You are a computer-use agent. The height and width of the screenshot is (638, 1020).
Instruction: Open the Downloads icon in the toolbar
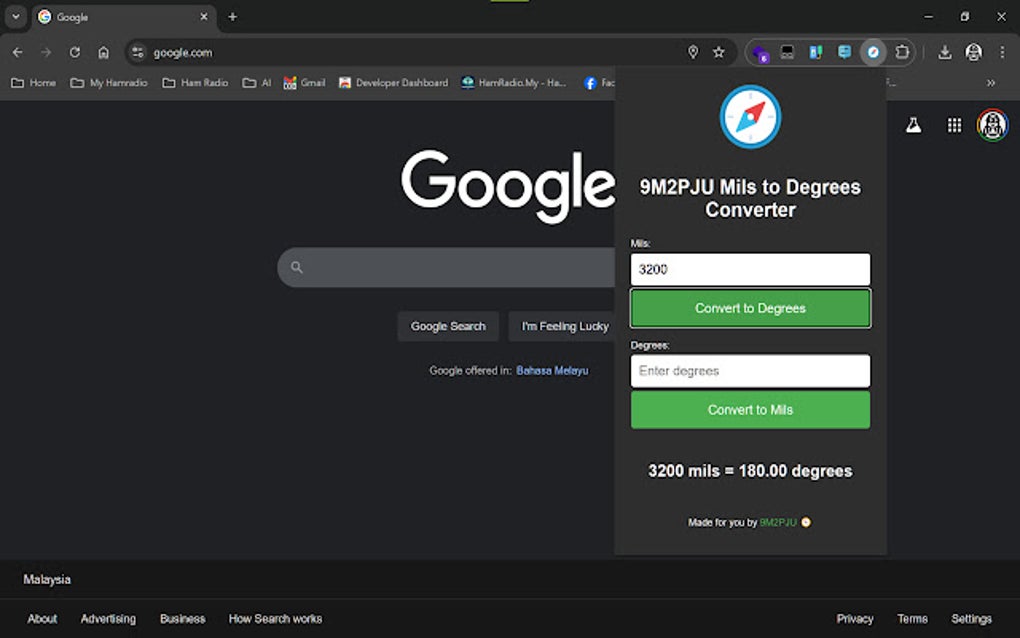pos(944,51)
